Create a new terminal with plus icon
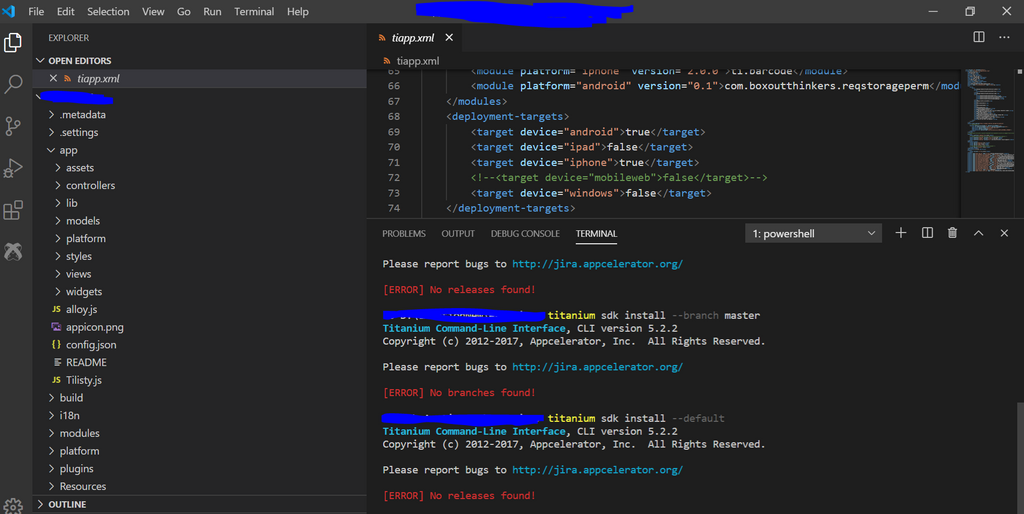Screen dimensions: 1024x514 [901, 233]
